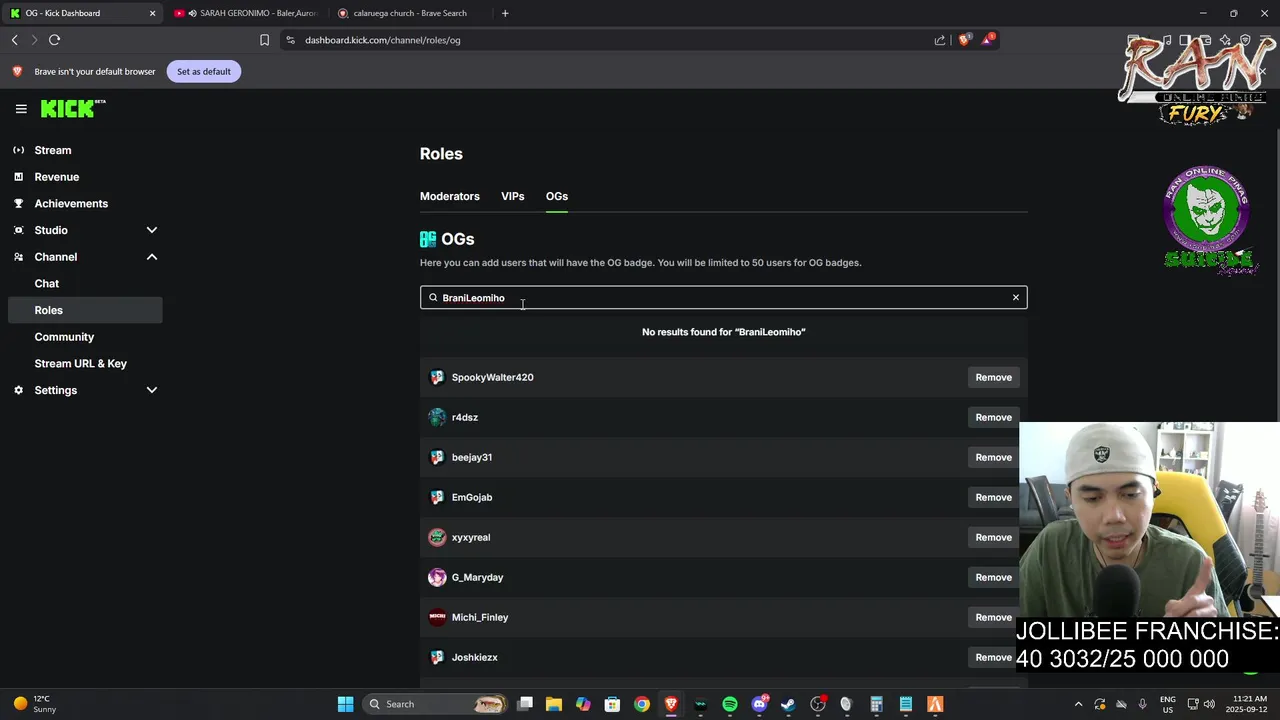Image resolution: width=1280 pixels, height=720 pixels.
Task: Click the taskbar Search box
Action: click(435, 704)
